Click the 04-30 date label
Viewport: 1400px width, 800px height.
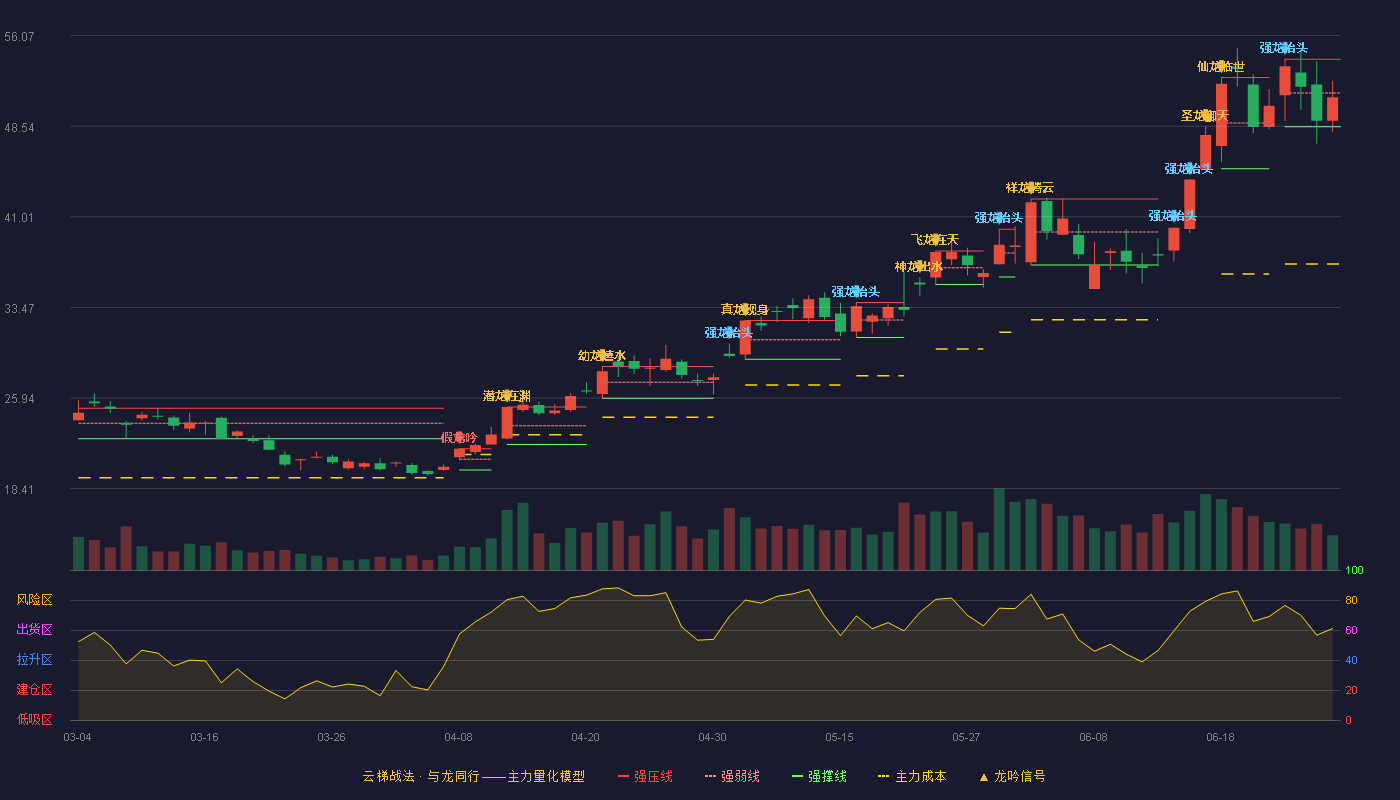712,737
